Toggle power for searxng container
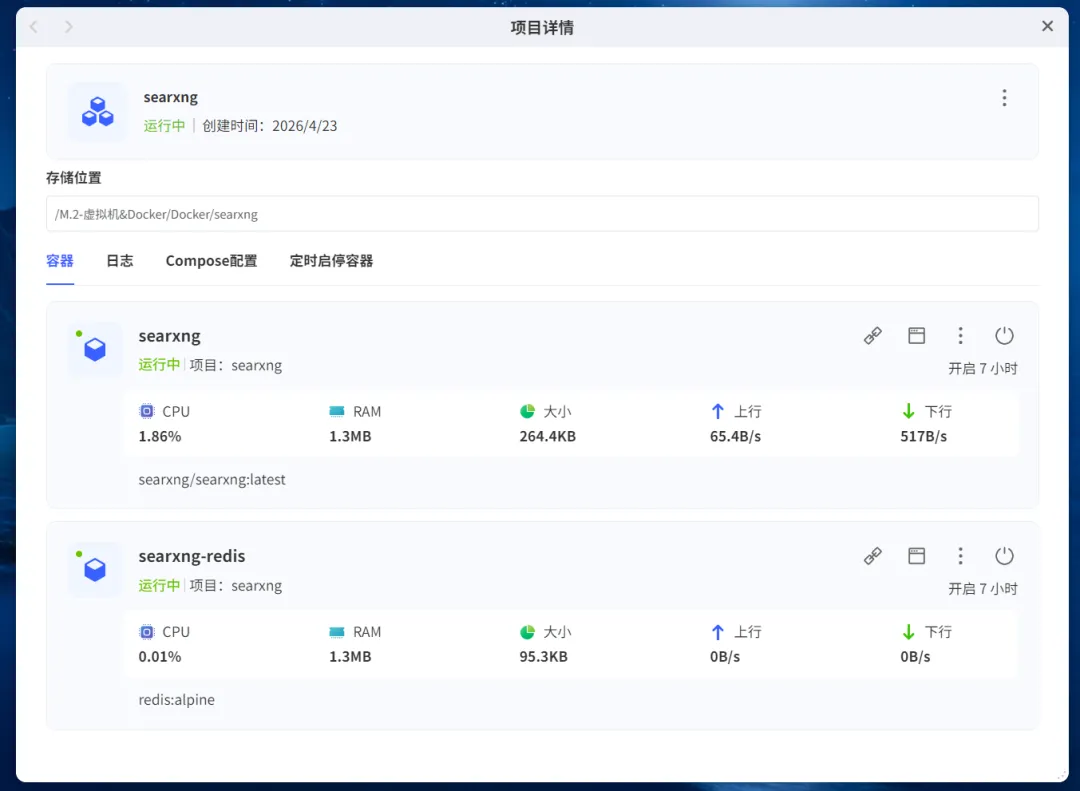The height and width of the screenshot is (791, 1080). coord(1004,336)
